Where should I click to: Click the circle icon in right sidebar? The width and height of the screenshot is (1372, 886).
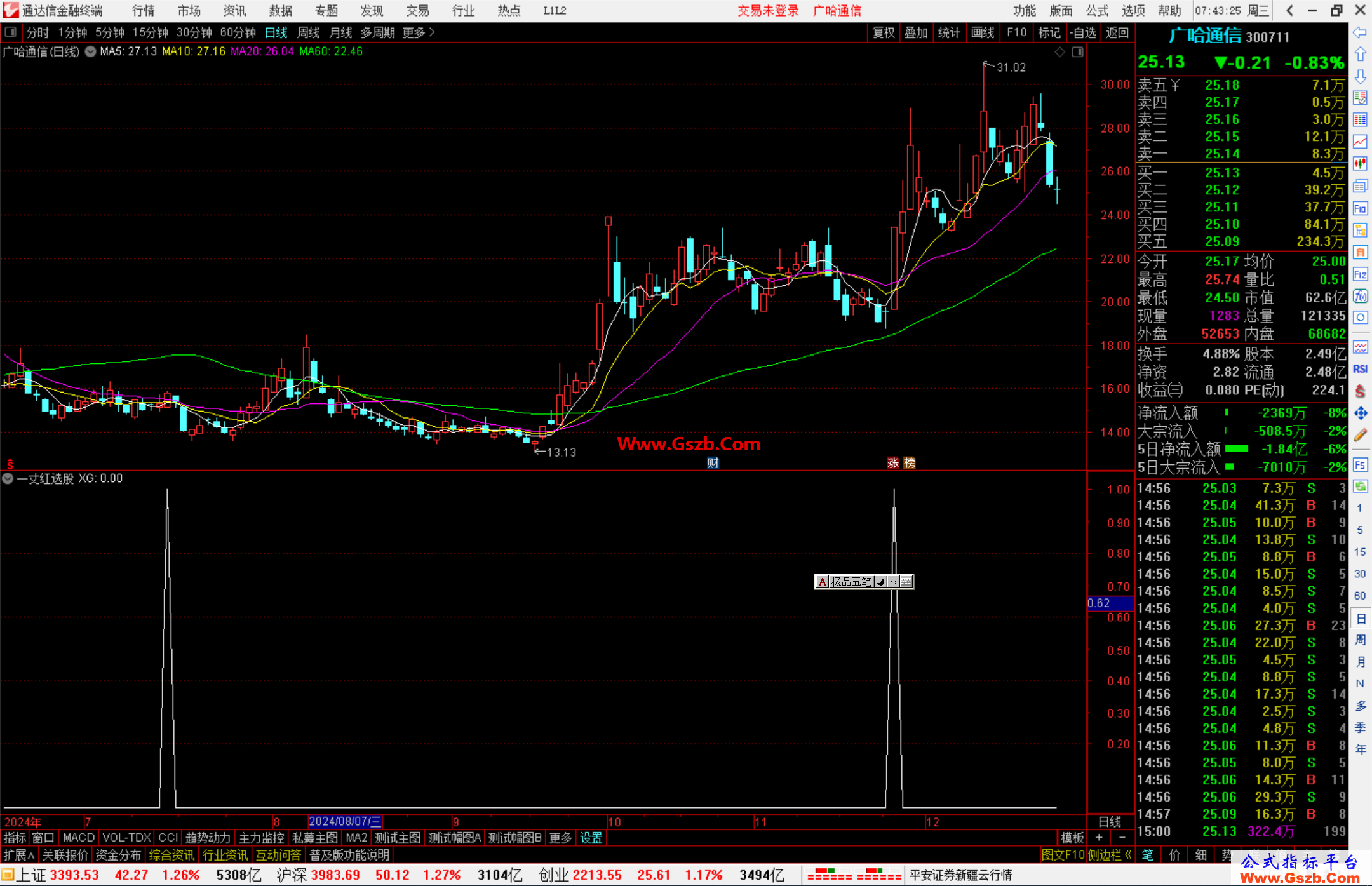point(1360,318)
